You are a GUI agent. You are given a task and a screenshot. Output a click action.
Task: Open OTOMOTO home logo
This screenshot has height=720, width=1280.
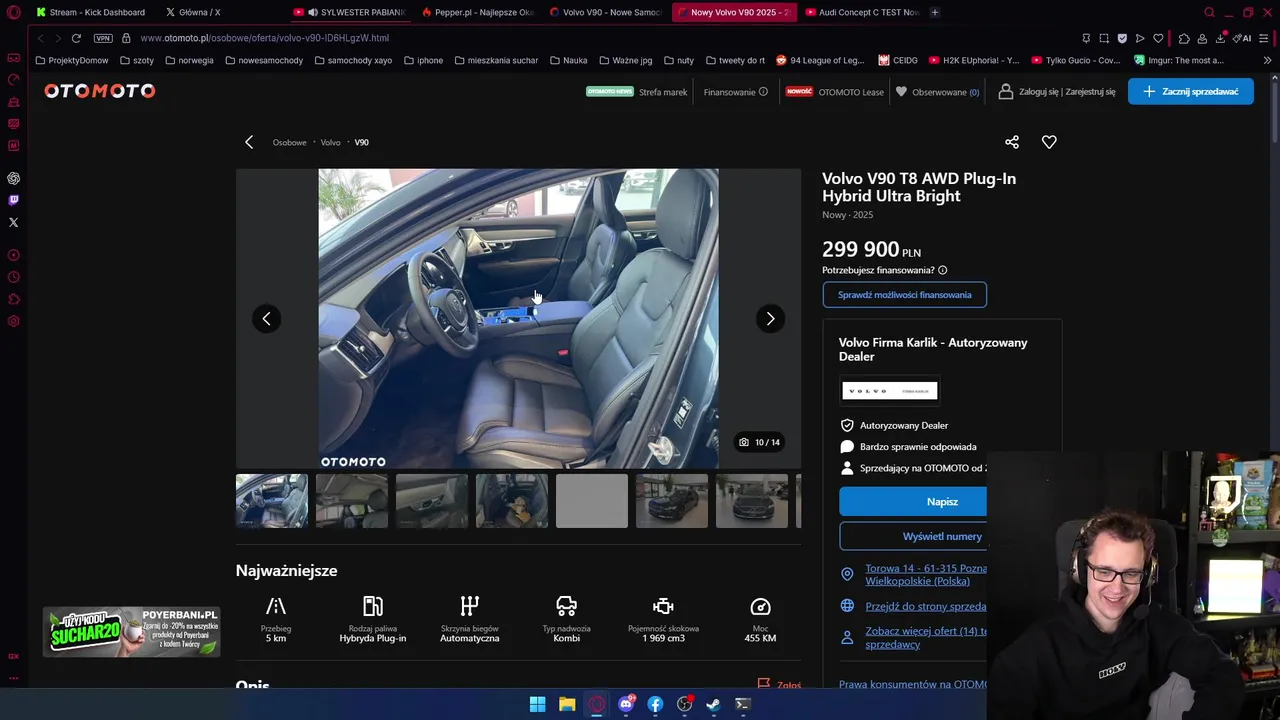coord(99,91)
